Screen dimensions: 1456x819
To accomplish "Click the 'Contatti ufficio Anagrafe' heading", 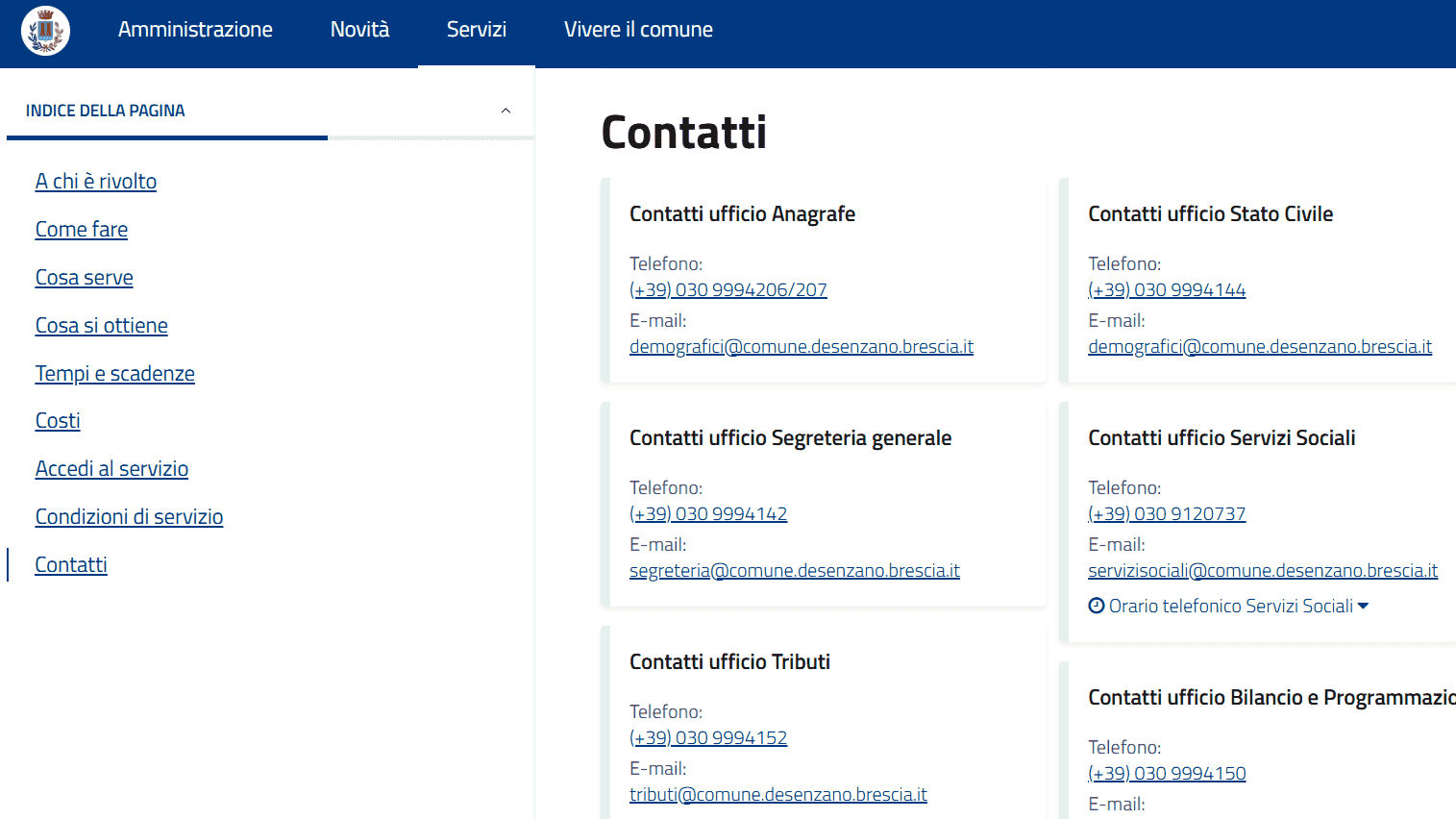I will 742,214.
